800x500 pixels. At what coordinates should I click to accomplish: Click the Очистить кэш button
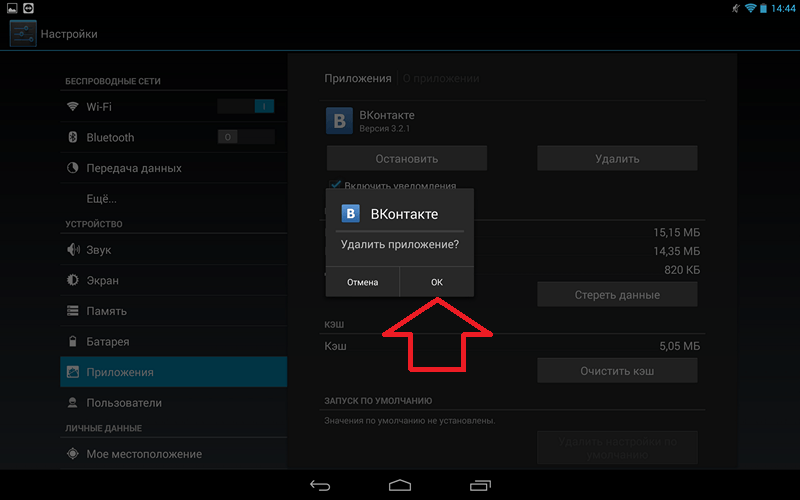click(617, 371)
